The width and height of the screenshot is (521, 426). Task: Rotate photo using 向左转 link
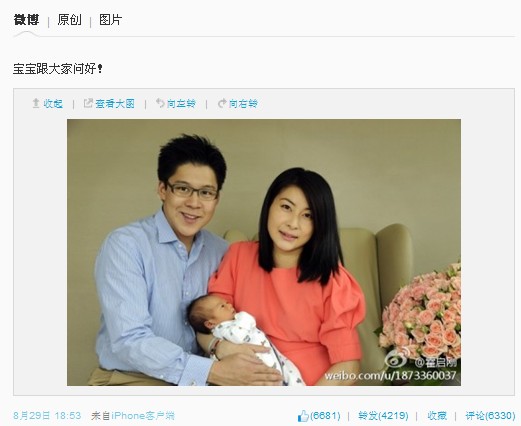(x=181, y=104)
